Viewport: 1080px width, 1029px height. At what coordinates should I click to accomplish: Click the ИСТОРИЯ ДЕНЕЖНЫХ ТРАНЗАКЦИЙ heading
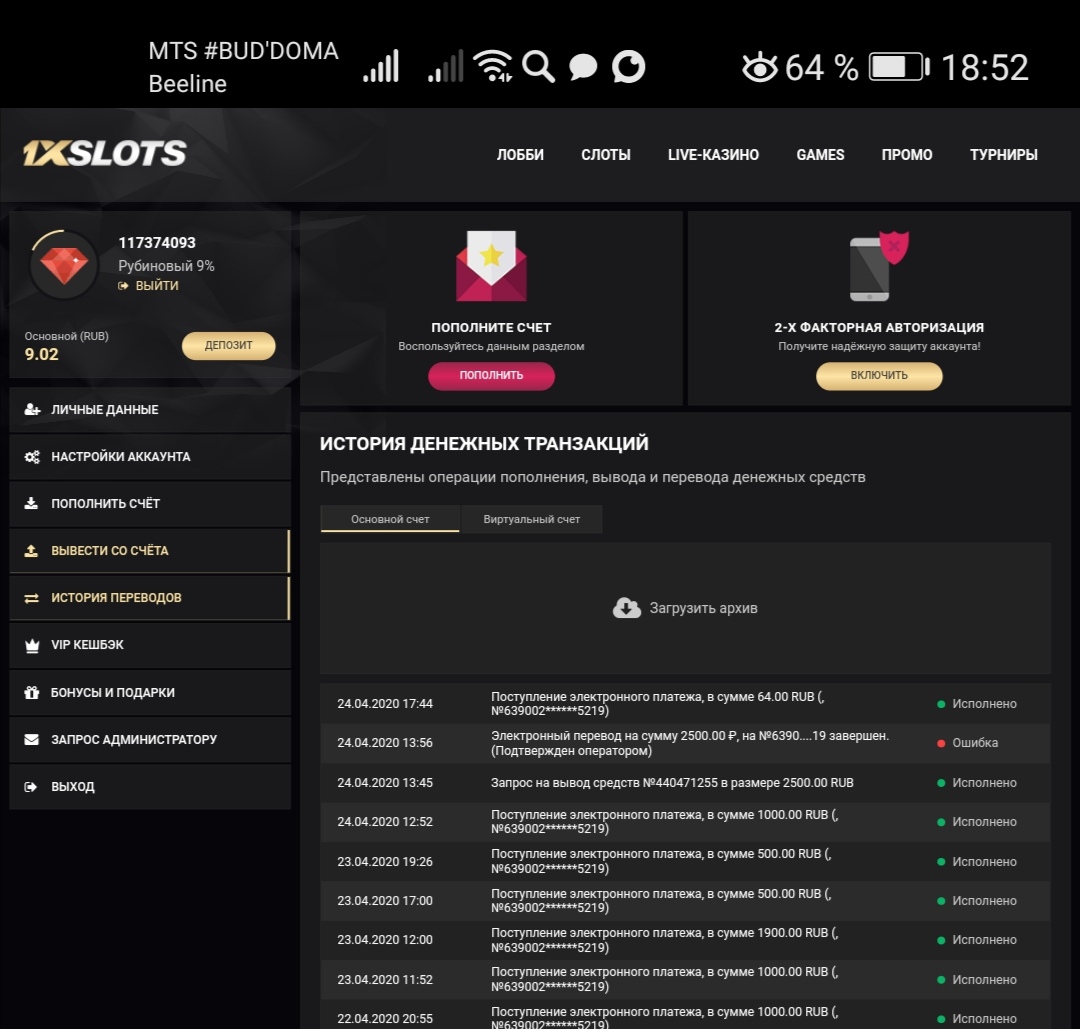click(x=484, y=444)
